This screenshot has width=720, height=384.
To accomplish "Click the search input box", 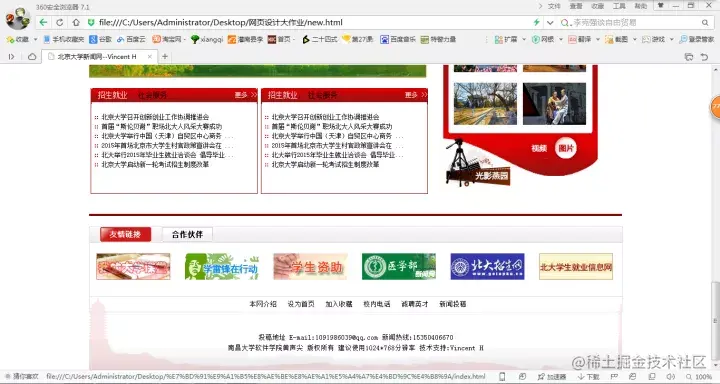I will (x=635, y=22).
